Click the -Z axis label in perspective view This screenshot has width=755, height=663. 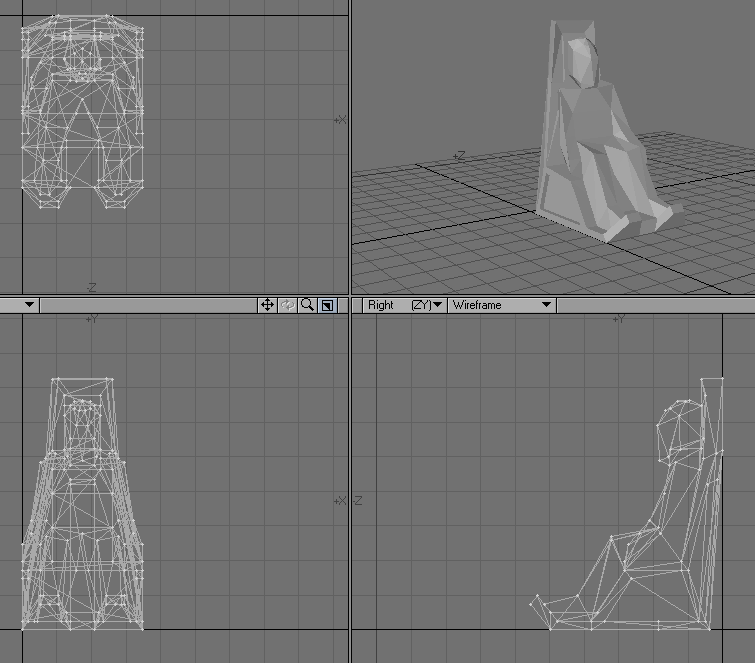459,156
